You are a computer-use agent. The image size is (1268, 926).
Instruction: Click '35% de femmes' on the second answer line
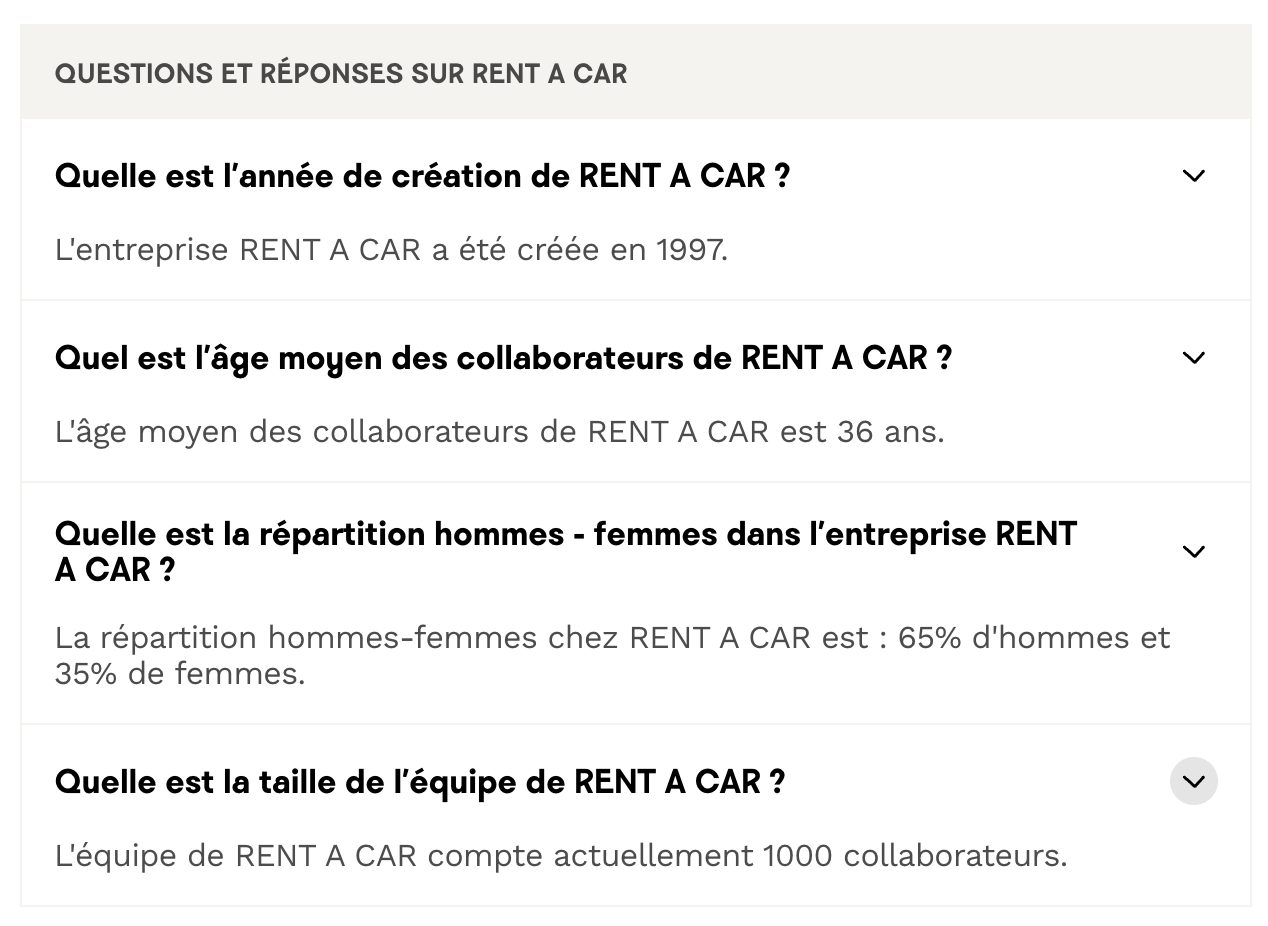[179, 673]
